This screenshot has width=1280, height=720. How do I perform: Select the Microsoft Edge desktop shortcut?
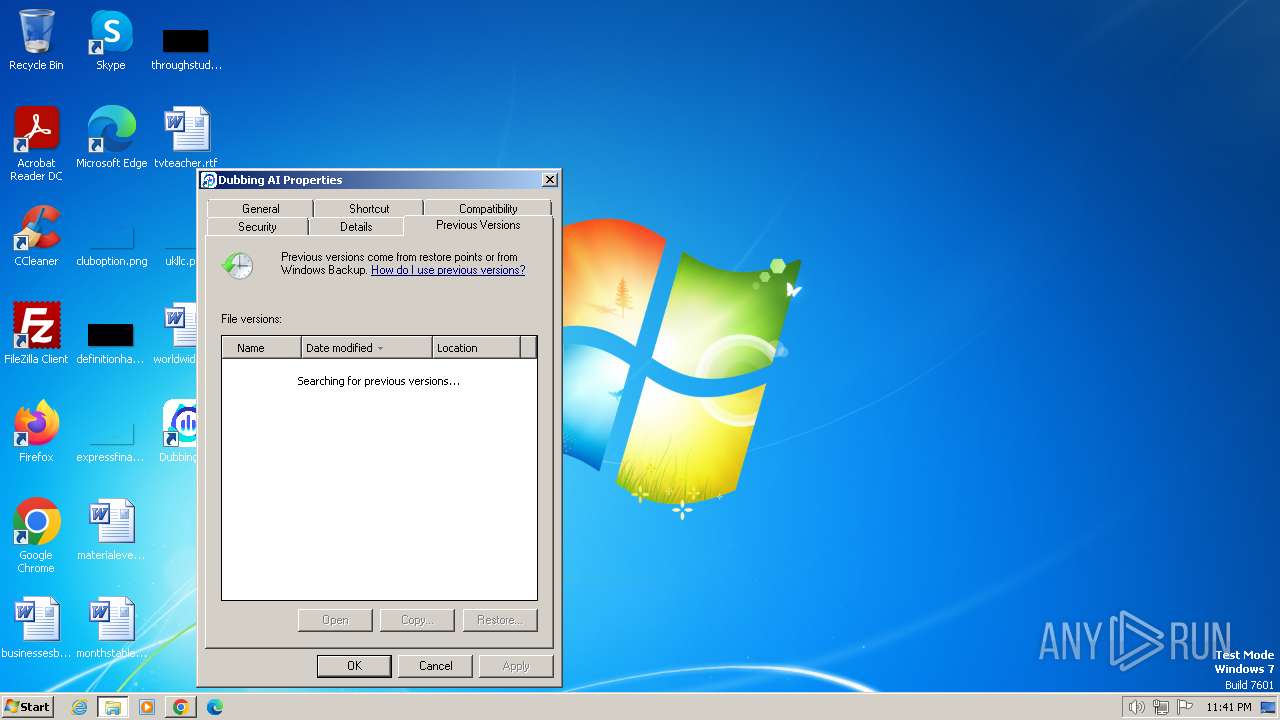111,138
